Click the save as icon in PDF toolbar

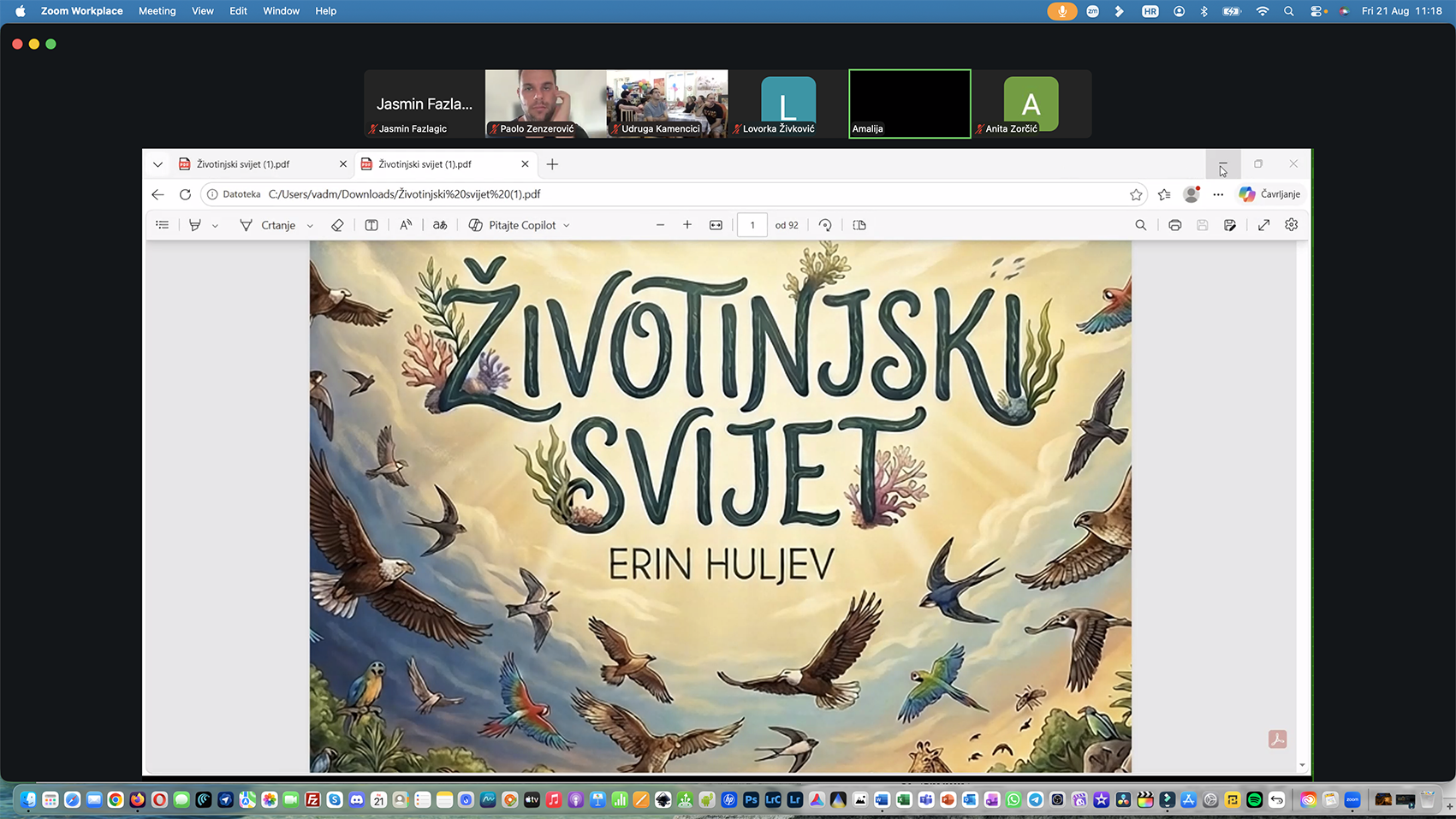coord(1230,225)
